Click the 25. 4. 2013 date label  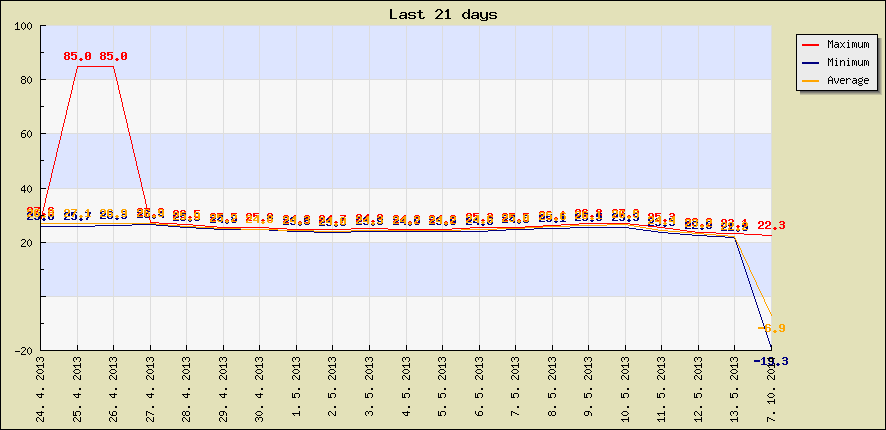click(x=77, y=390)
